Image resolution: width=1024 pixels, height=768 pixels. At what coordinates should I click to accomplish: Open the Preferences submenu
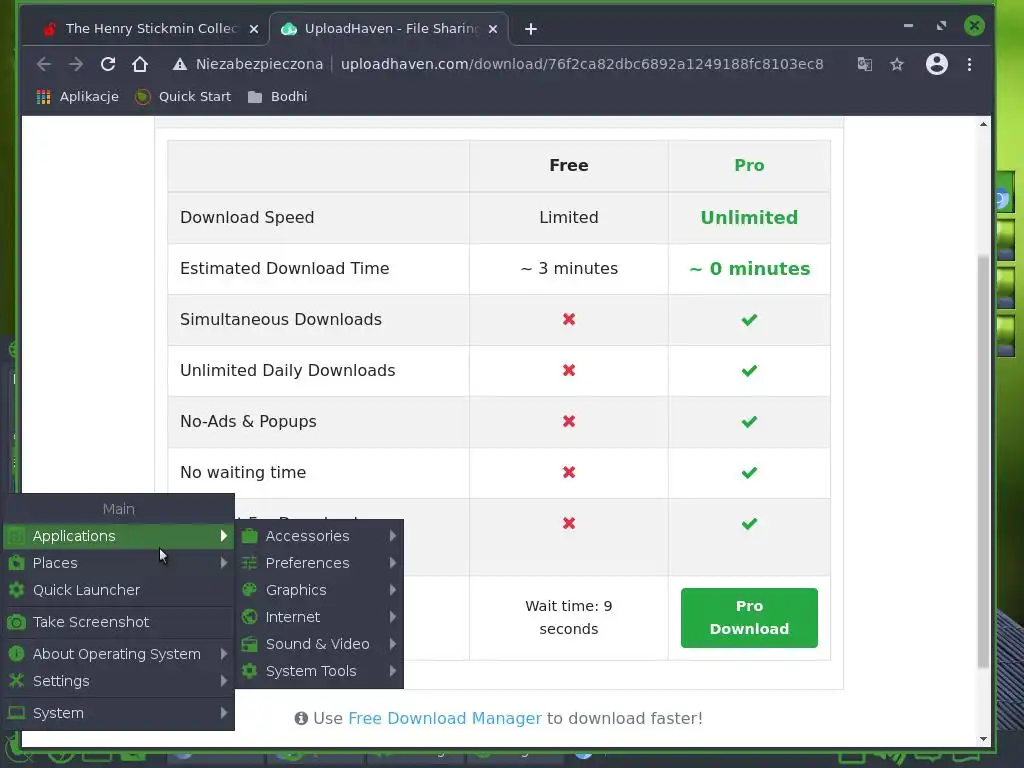pos(319,563)
